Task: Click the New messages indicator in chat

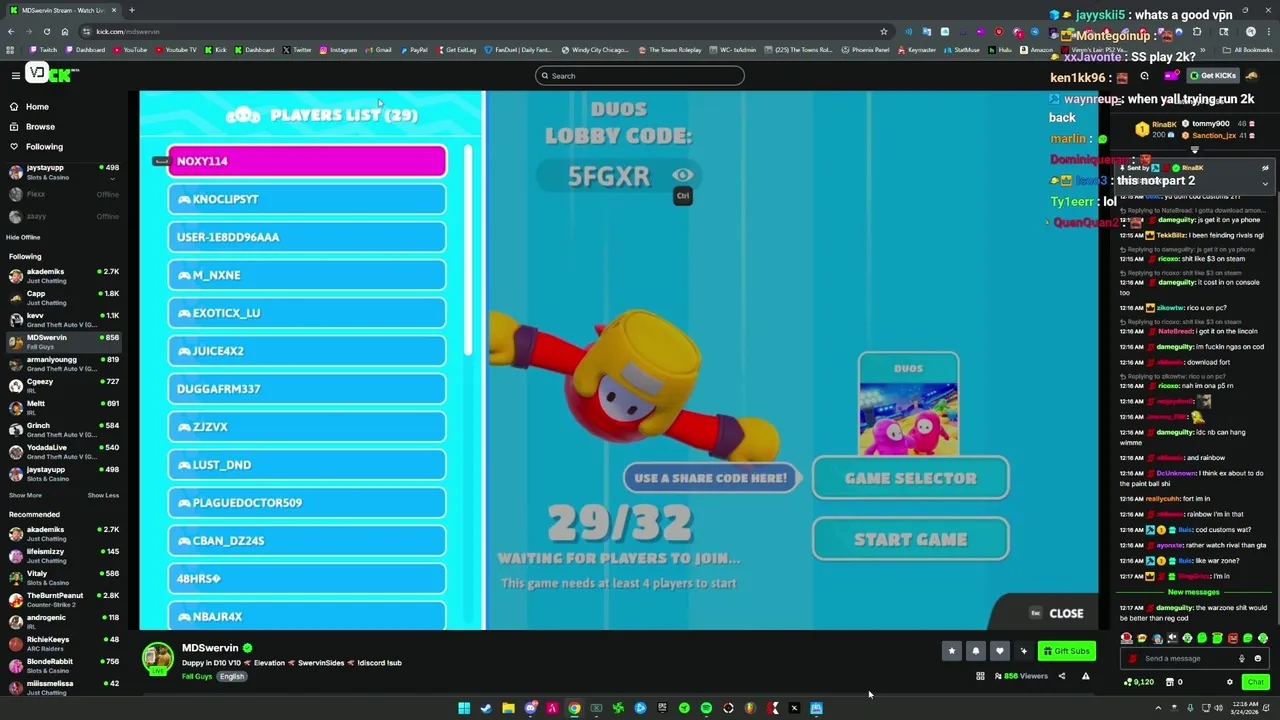Action: (1194, 592)
